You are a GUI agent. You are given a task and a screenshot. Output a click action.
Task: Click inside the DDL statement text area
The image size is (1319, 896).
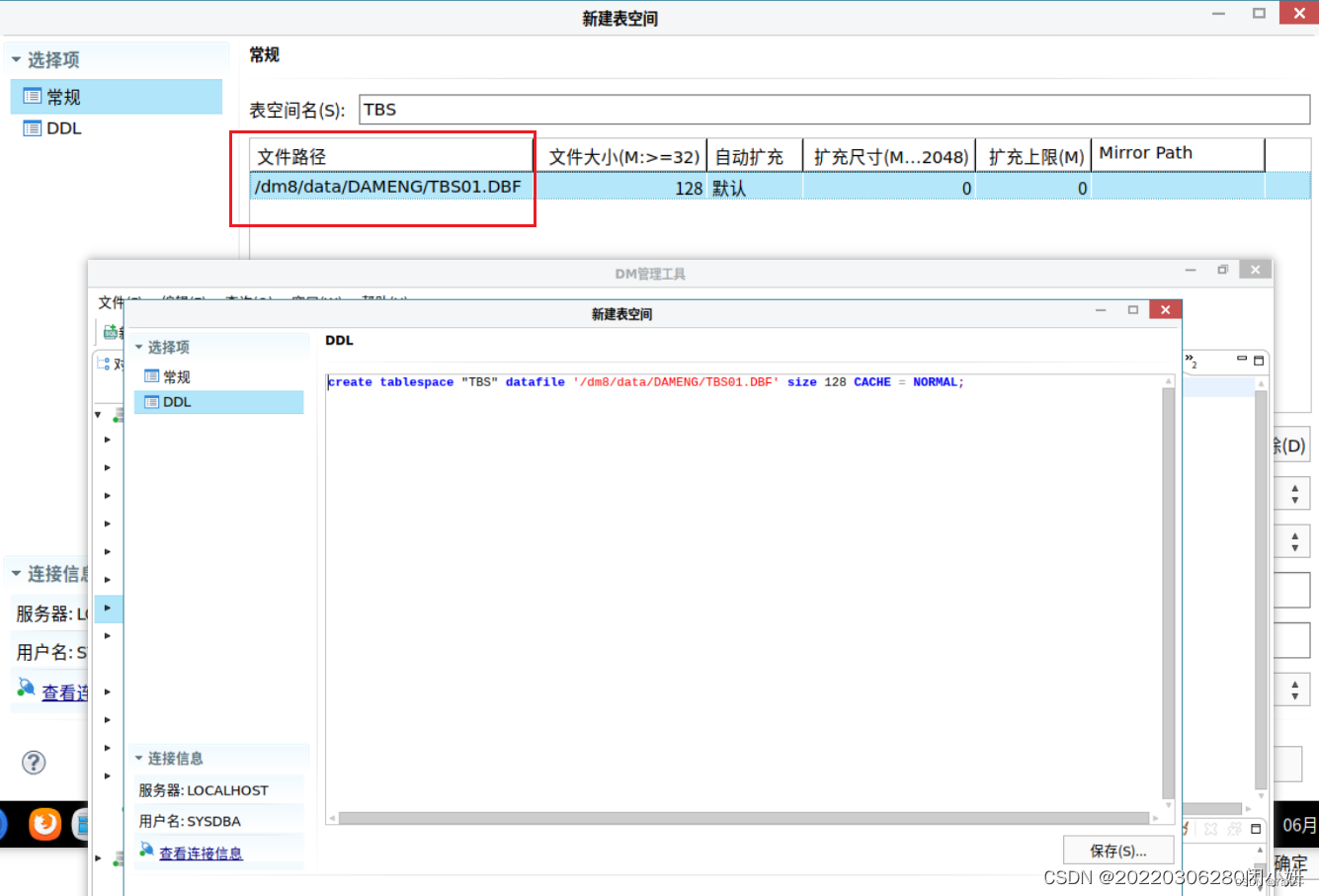click(743, 593)
